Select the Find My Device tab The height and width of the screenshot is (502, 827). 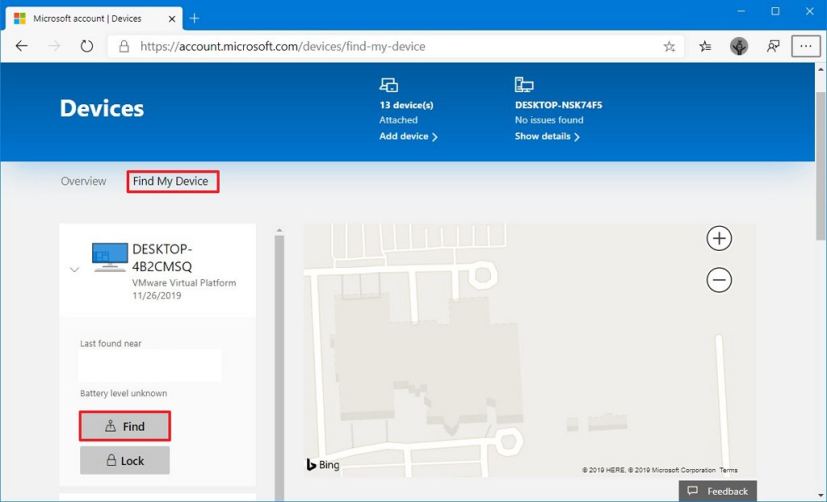(172, 181)
